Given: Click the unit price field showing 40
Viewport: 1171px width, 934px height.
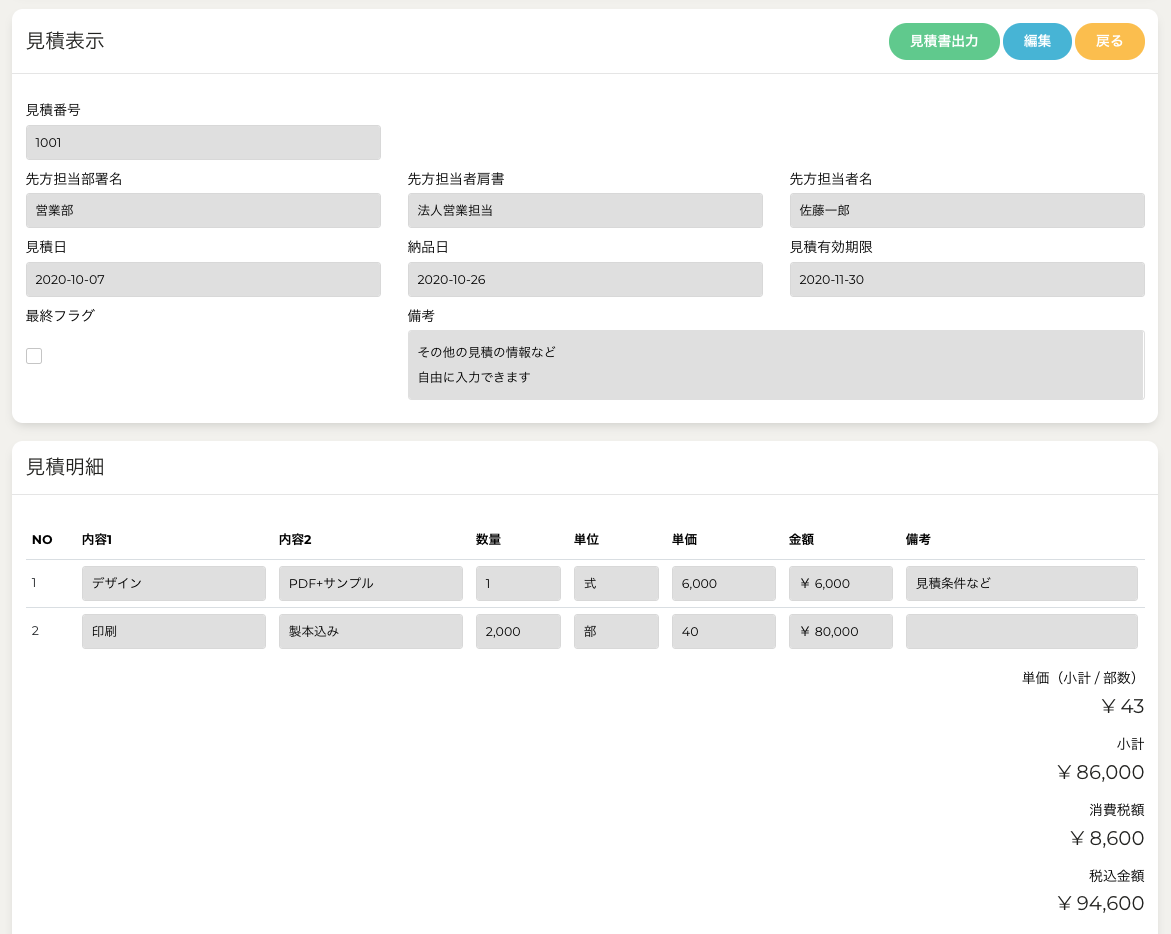Looking at the screenshot, I should pyautogui.click(x=724, y=632).
